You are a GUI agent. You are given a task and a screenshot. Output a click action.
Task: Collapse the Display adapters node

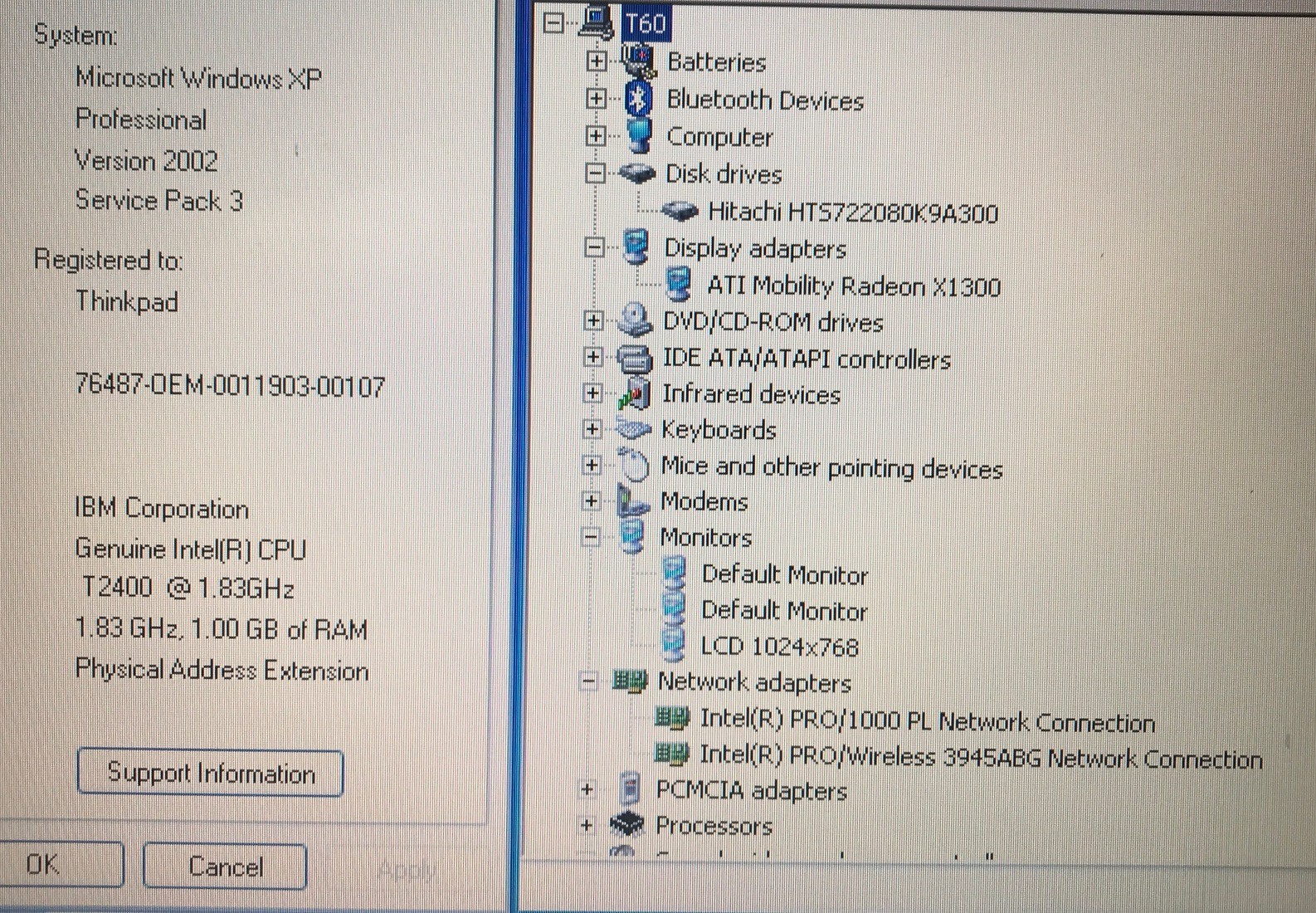(x=593, y=247)
